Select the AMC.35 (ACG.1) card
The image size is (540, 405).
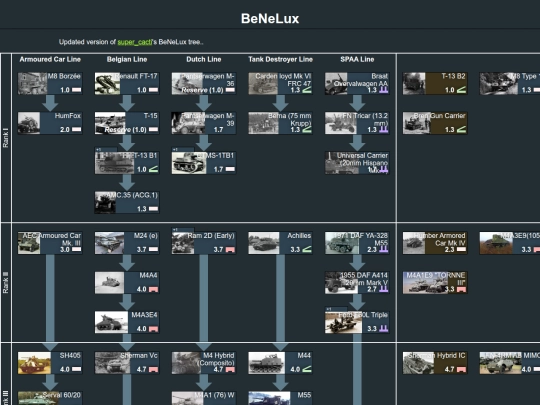coord(127,202)
